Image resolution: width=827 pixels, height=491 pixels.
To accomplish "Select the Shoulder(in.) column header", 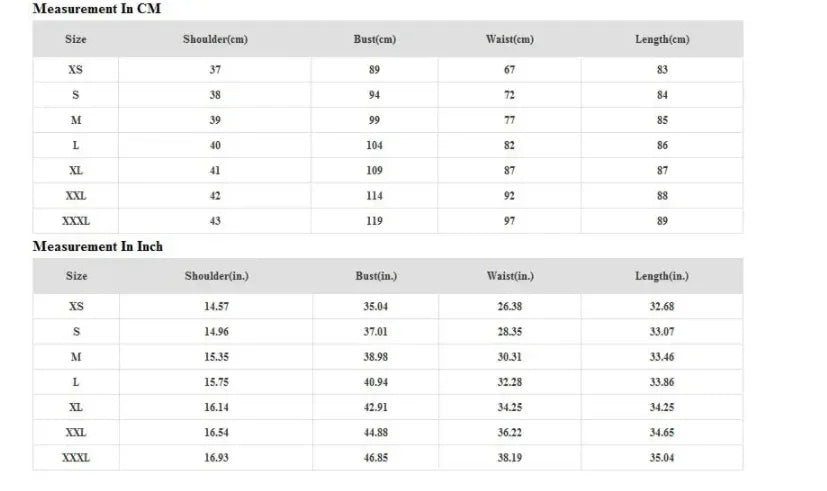I will point(216,276).
